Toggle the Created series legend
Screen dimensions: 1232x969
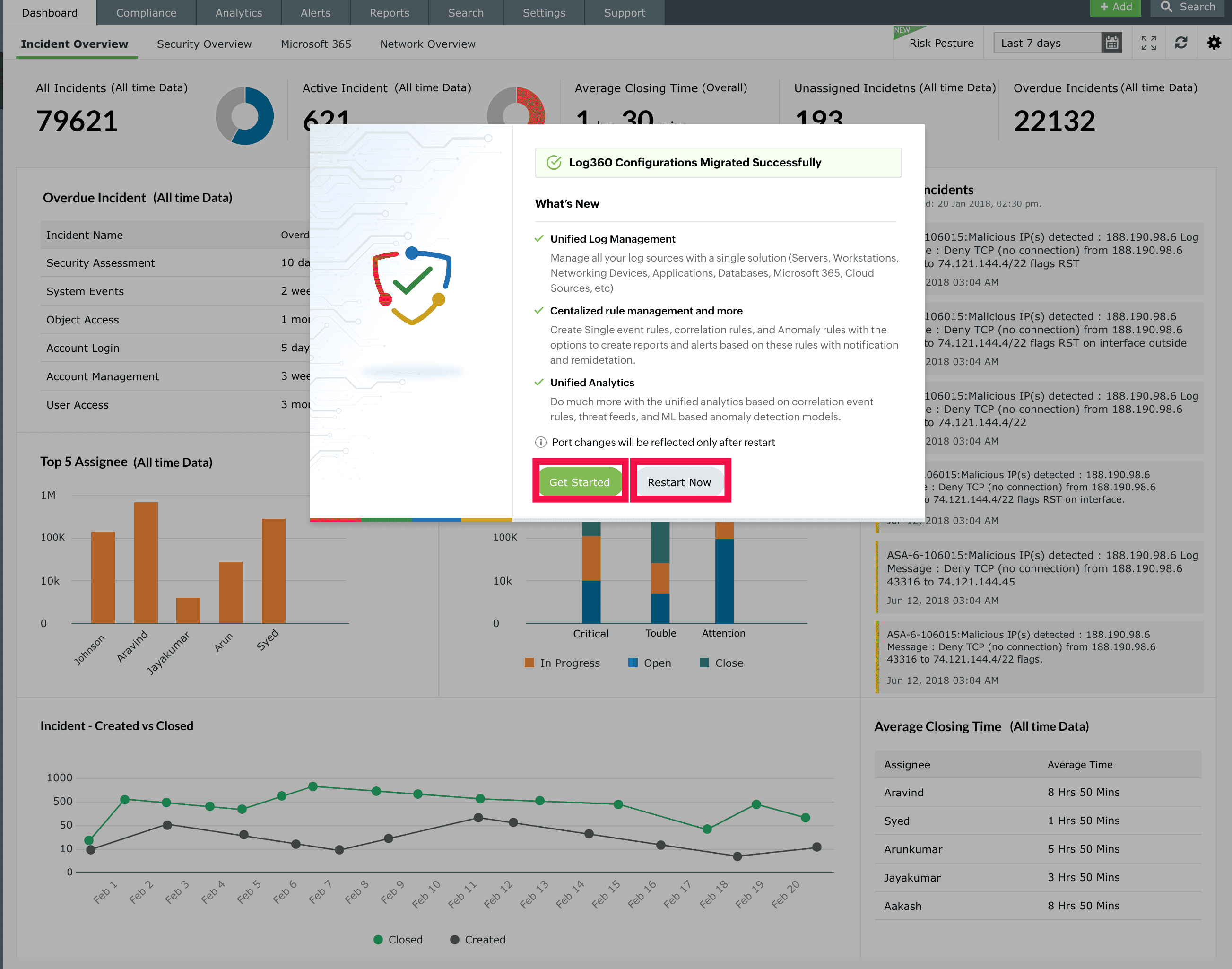(x=477, y=940)
